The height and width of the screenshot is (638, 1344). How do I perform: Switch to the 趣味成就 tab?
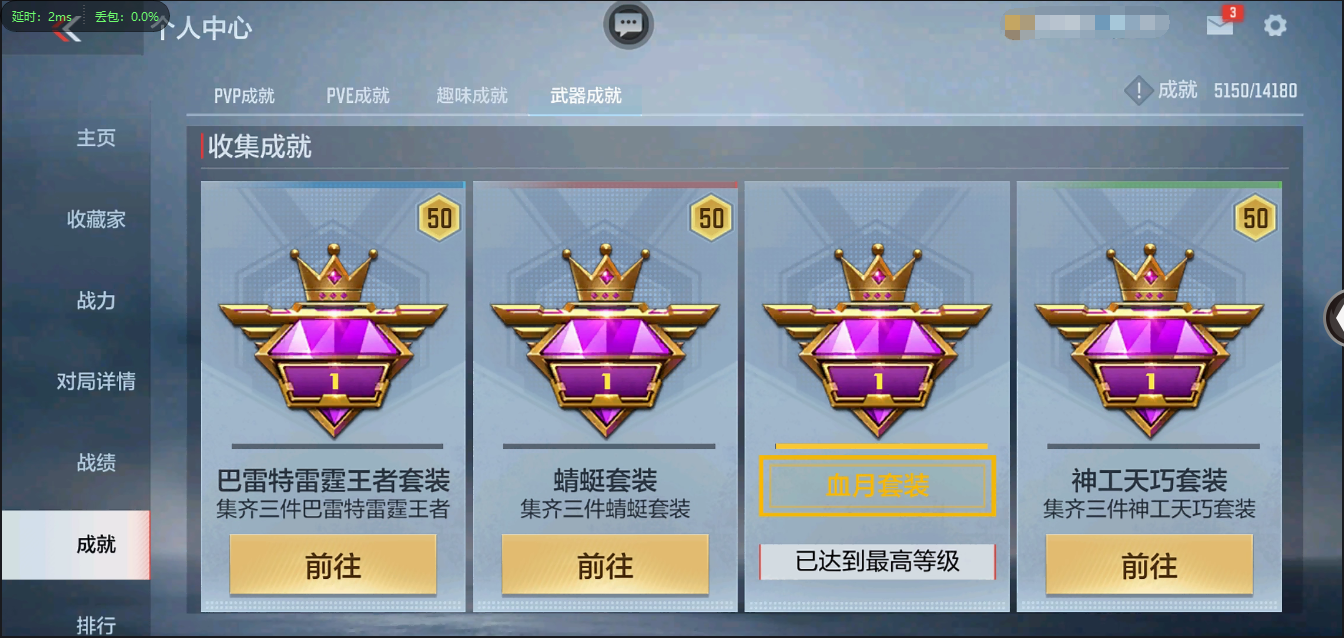[x=472, y=96]
